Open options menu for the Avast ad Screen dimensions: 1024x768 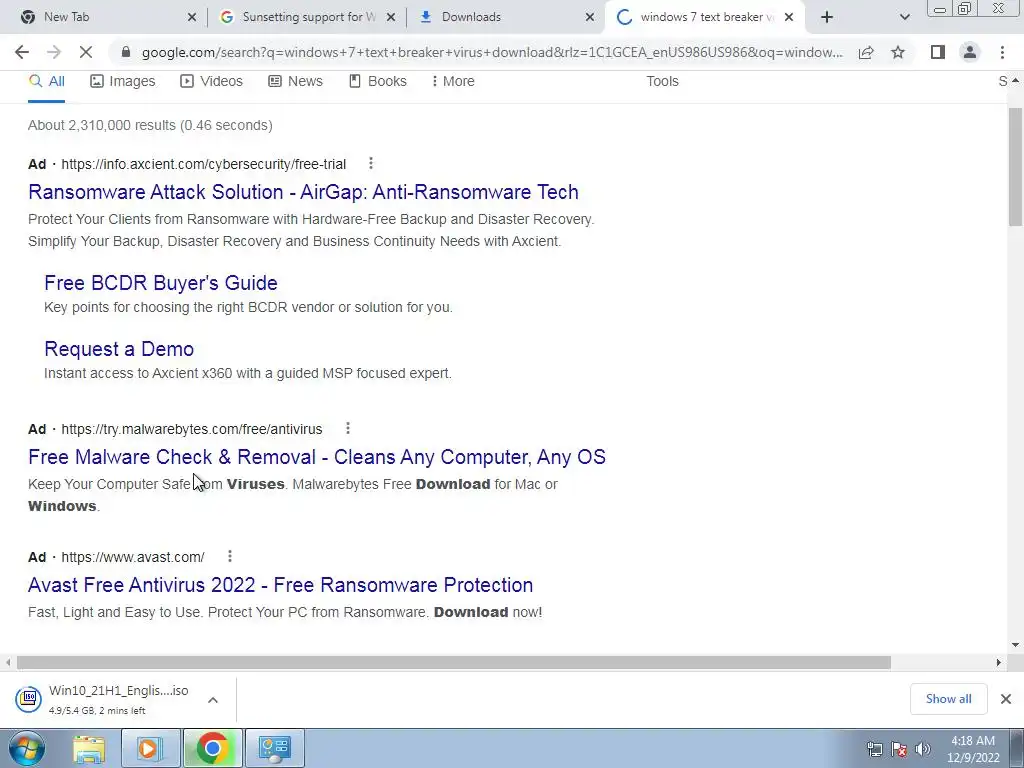230,556
